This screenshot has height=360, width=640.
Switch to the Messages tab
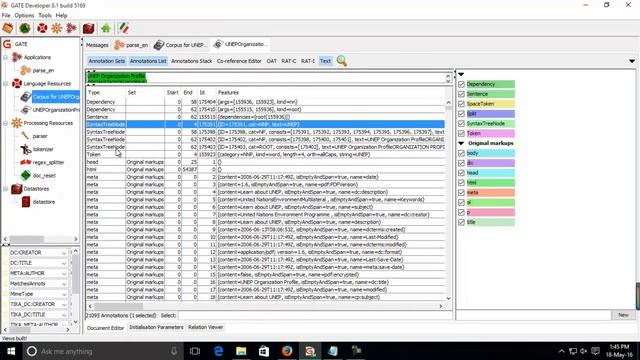pyautogui.click(x=97, y=45)
